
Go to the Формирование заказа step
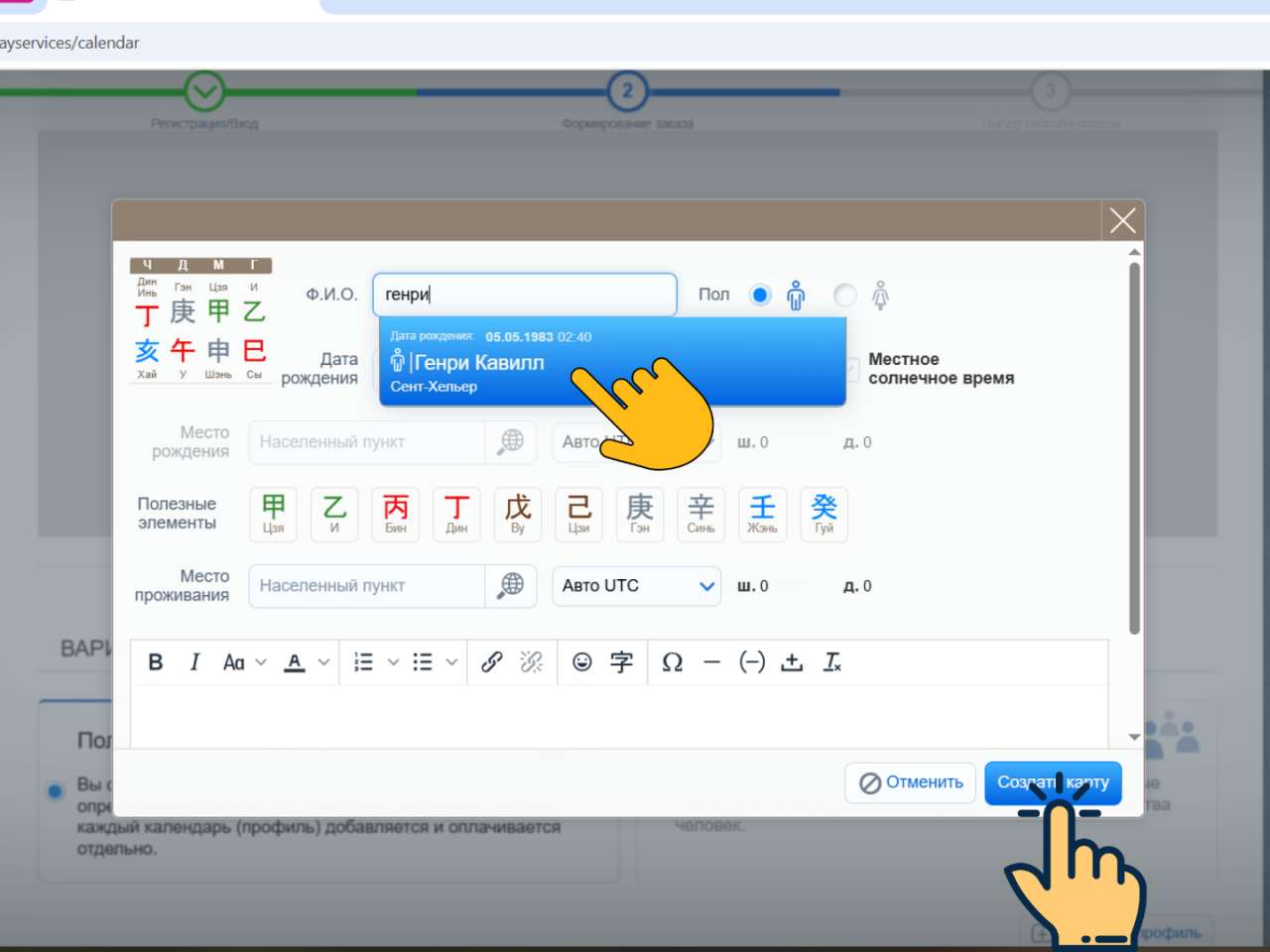(x=627, y=91)
